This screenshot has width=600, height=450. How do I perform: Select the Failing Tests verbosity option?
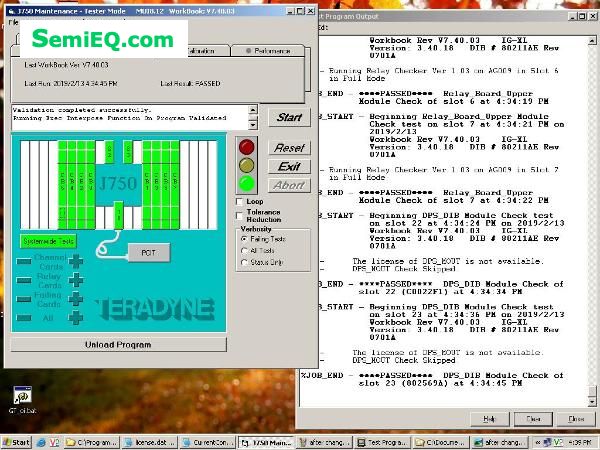pyautogui.click(x=244, y=239)
